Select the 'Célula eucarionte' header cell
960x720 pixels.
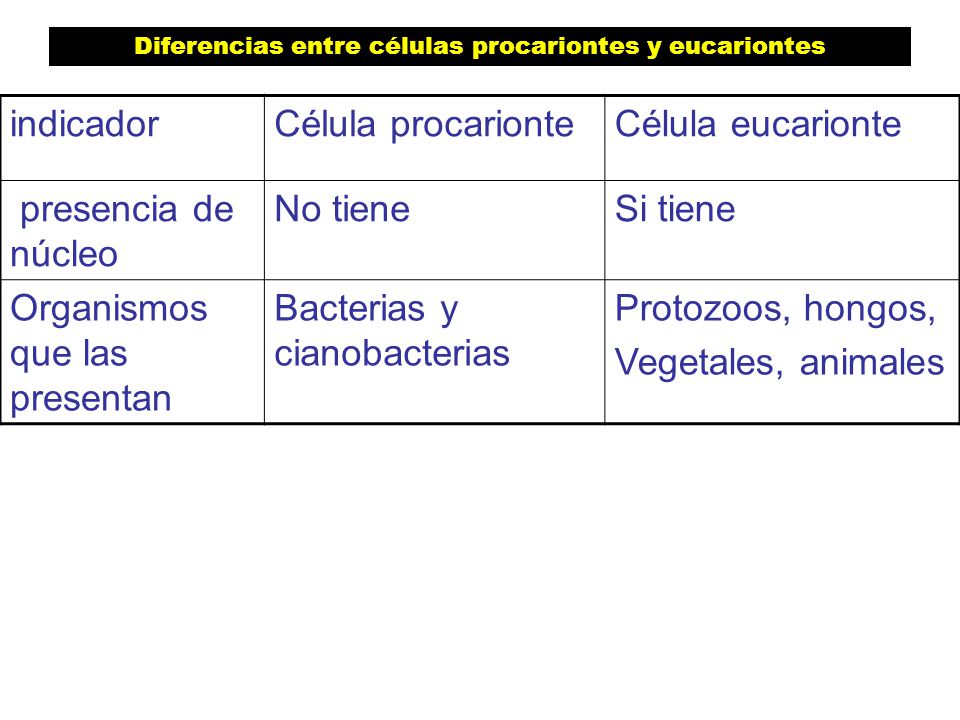click(782, 138)
